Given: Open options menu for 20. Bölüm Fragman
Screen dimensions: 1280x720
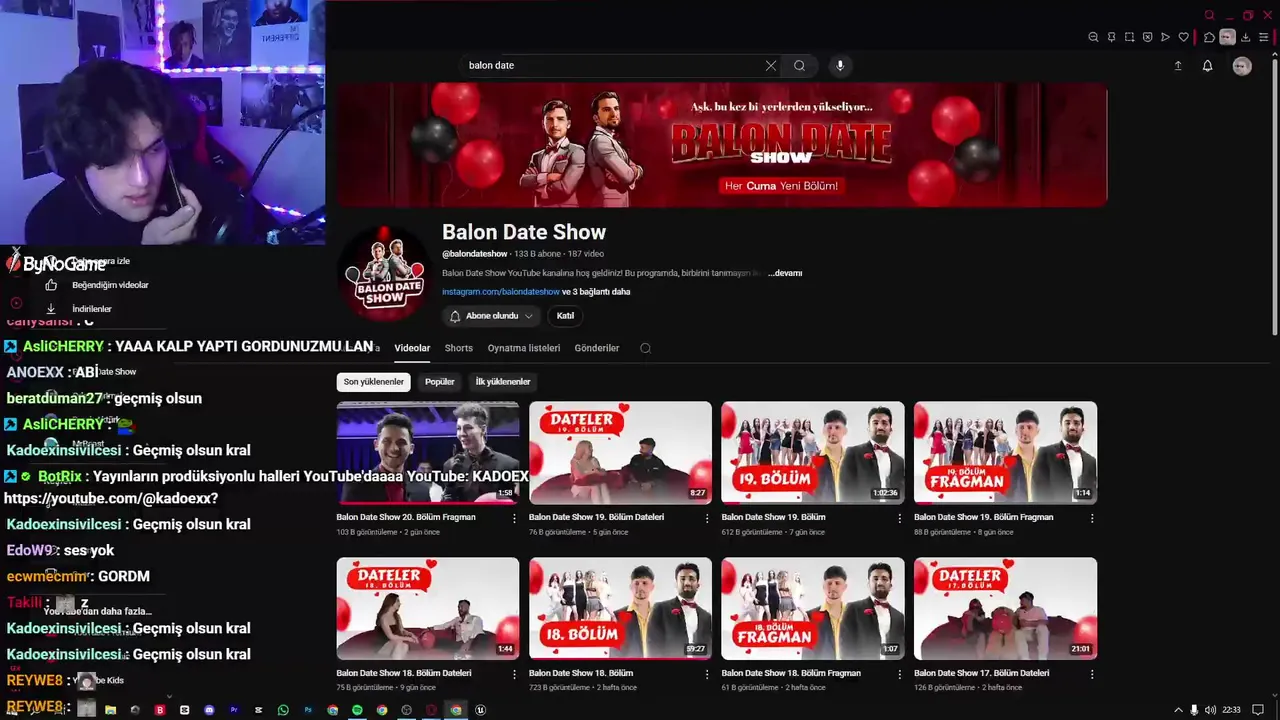Looking at the screenshot, I should (515, 518).
